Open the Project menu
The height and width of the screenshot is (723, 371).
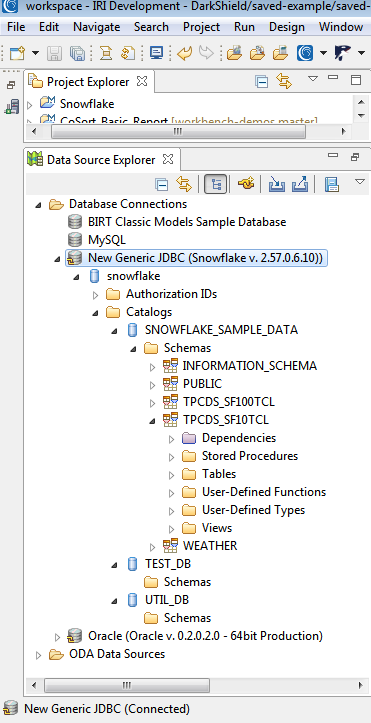201,27
